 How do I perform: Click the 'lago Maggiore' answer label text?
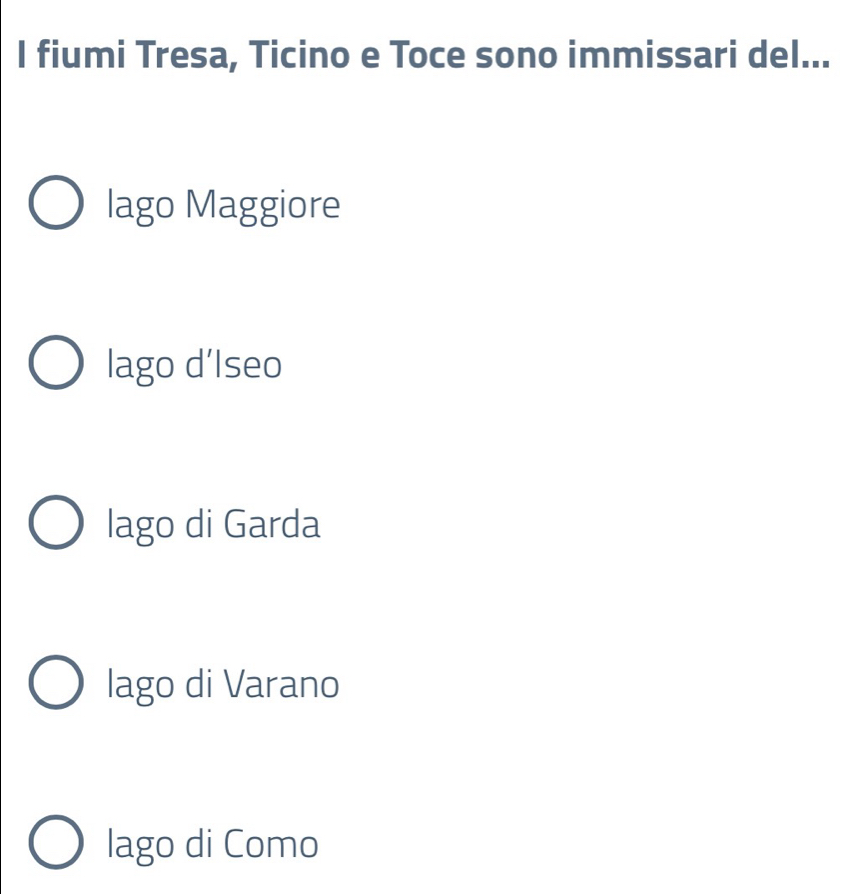(224, 206)
